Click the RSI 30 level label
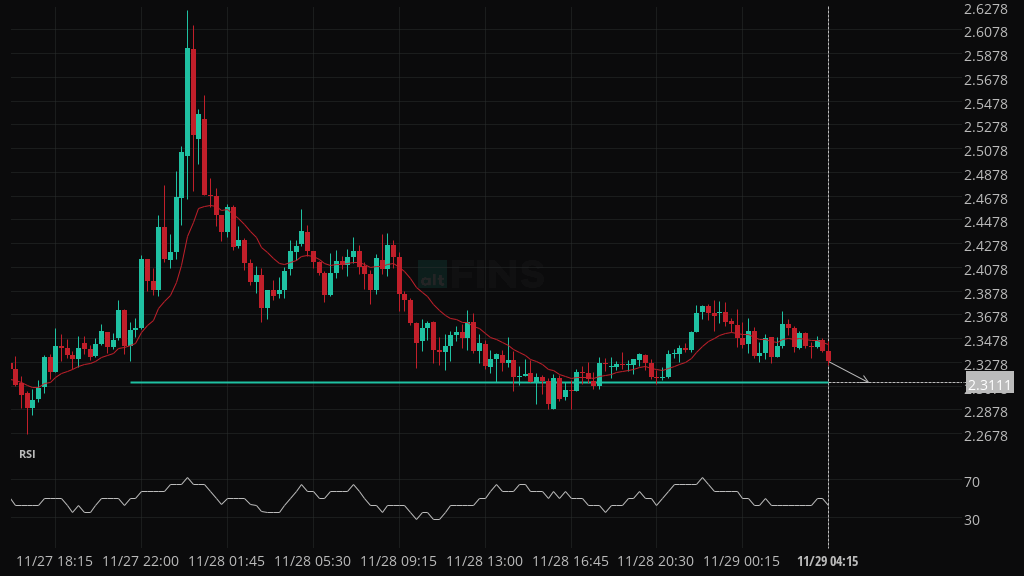This screenshot has width=1024, height=576. [971, 520]
